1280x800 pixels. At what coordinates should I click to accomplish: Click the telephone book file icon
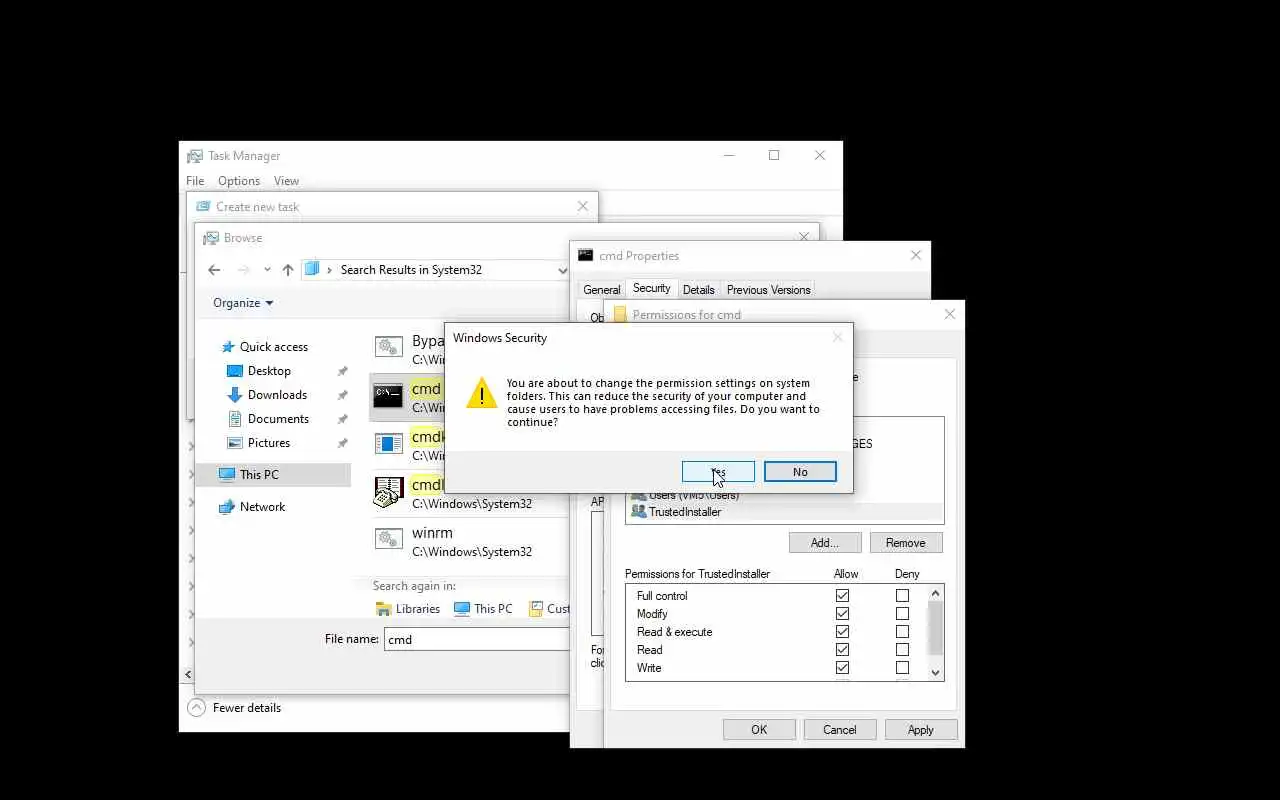click(x=388, y=491)
